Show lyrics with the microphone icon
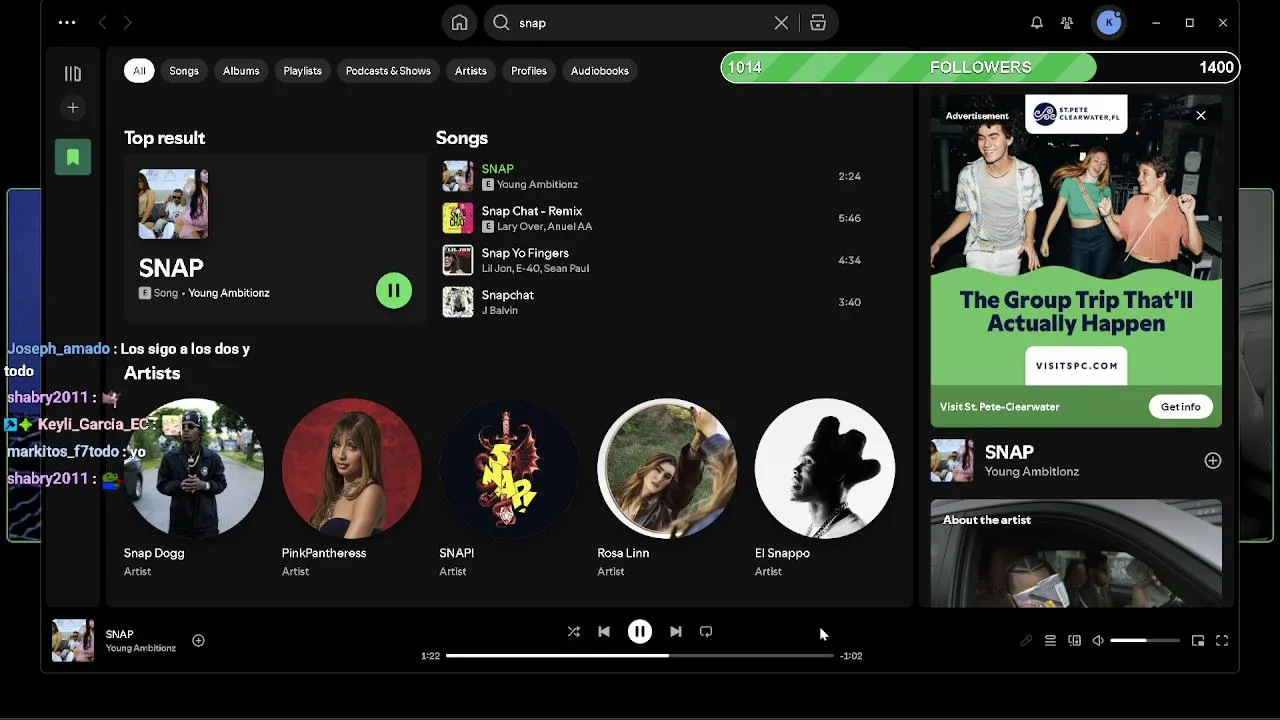Screen dimensions: 1280x720 pos(1026,641)
